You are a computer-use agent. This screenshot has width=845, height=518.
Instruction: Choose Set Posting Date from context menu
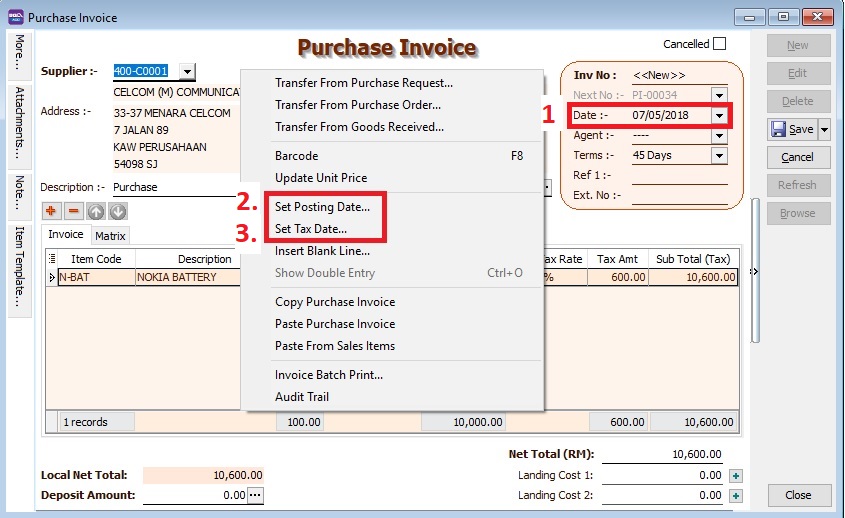click(322, 208)
